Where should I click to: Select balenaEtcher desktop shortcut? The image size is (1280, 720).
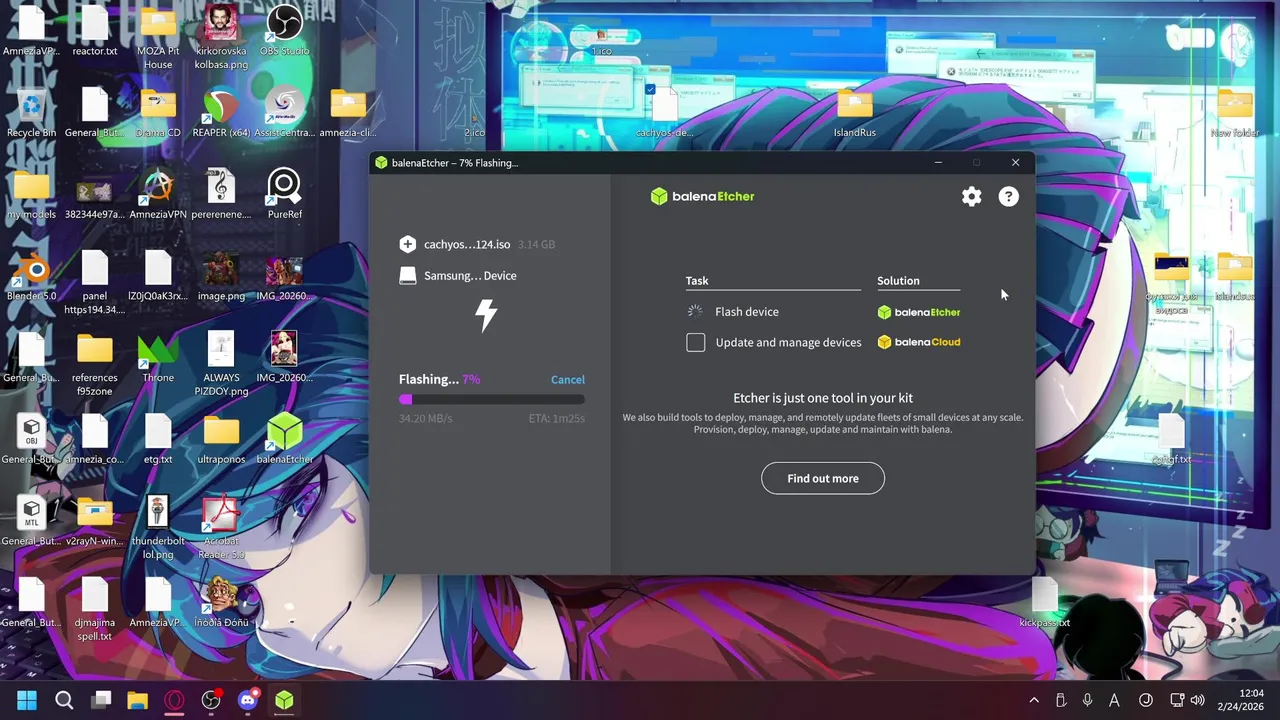pos(284,440)
